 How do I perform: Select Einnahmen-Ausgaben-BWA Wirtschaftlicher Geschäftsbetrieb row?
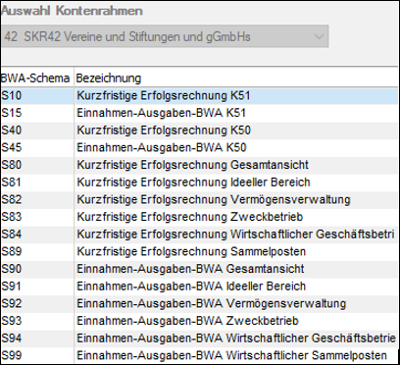pyautogui.click(x=199, y=338)
